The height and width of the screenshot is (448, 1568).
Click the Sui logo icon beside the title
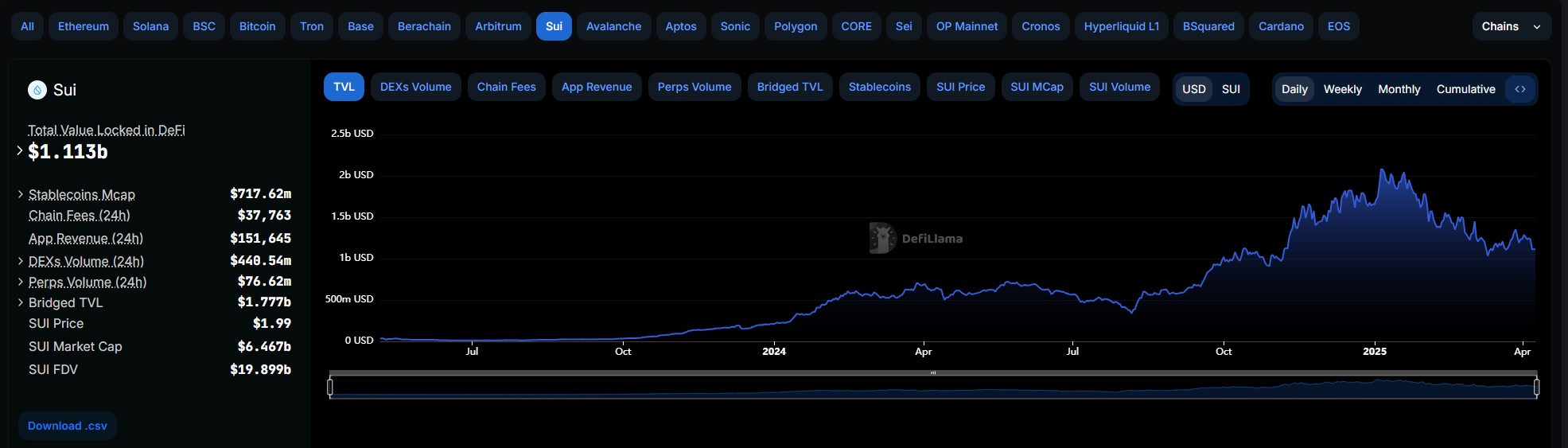[x=37, y=90]
